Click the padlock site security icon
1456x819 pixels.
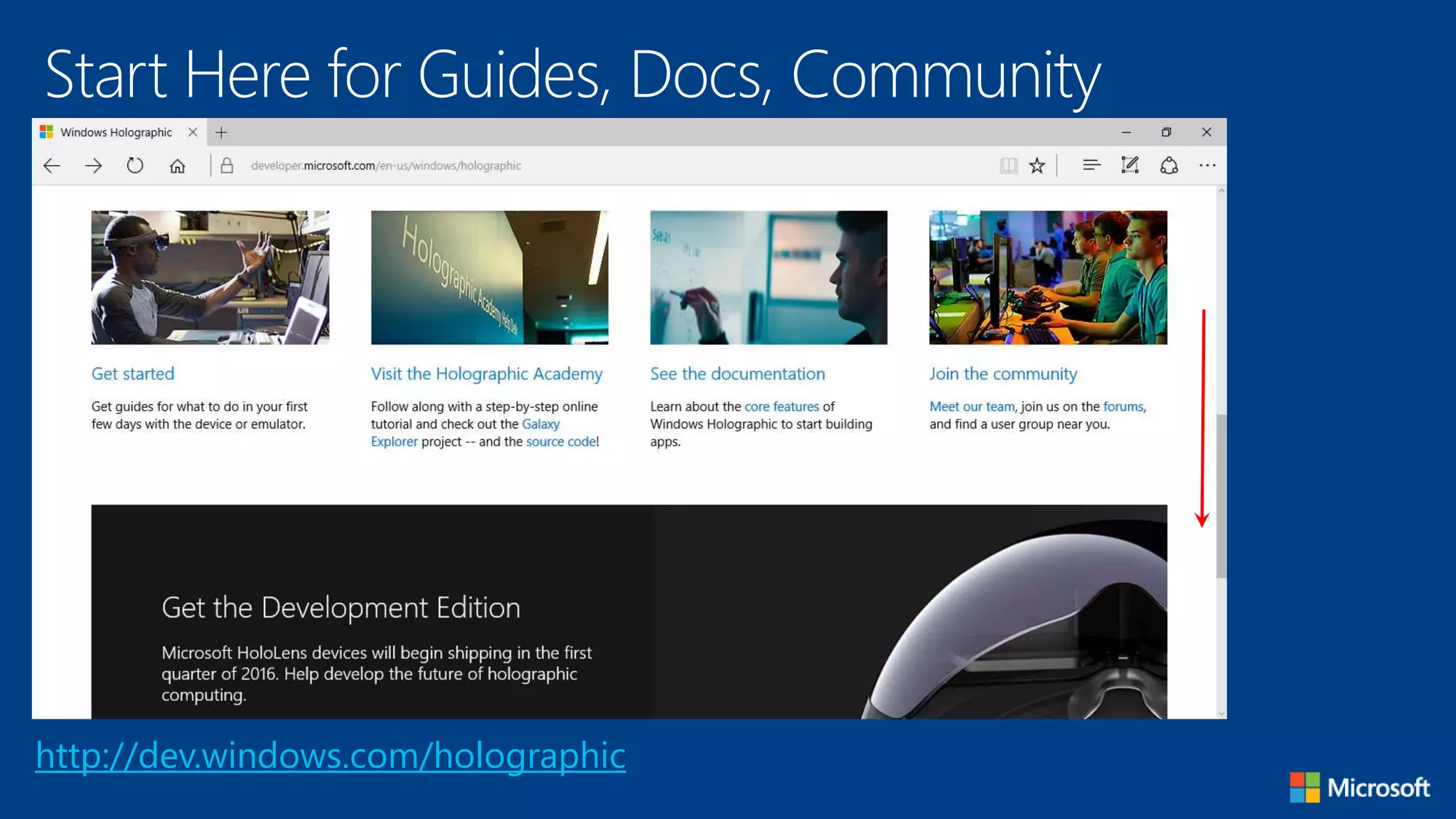pyautogui.click(x=227, y=166)
